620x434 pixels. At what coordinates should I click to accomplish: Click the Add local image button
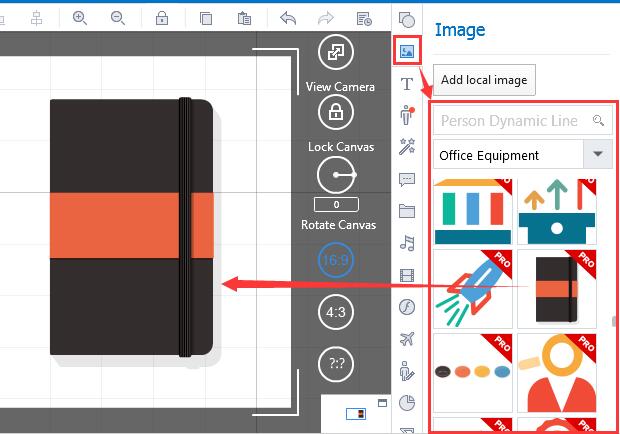pyautogui.click(x=484, y=80)
